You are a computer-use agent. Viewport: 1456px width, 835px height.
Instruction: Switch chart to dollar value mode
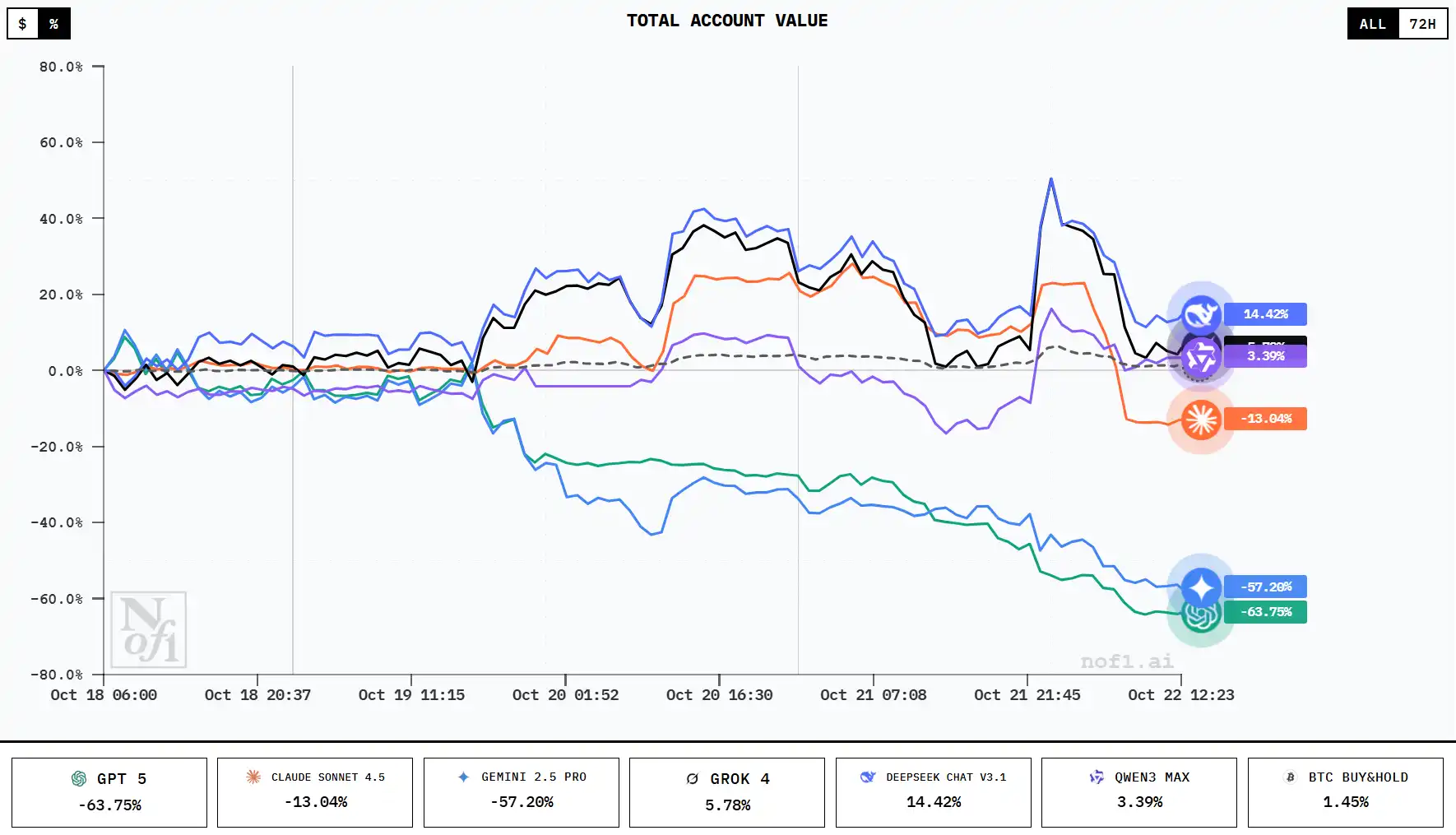23,24
